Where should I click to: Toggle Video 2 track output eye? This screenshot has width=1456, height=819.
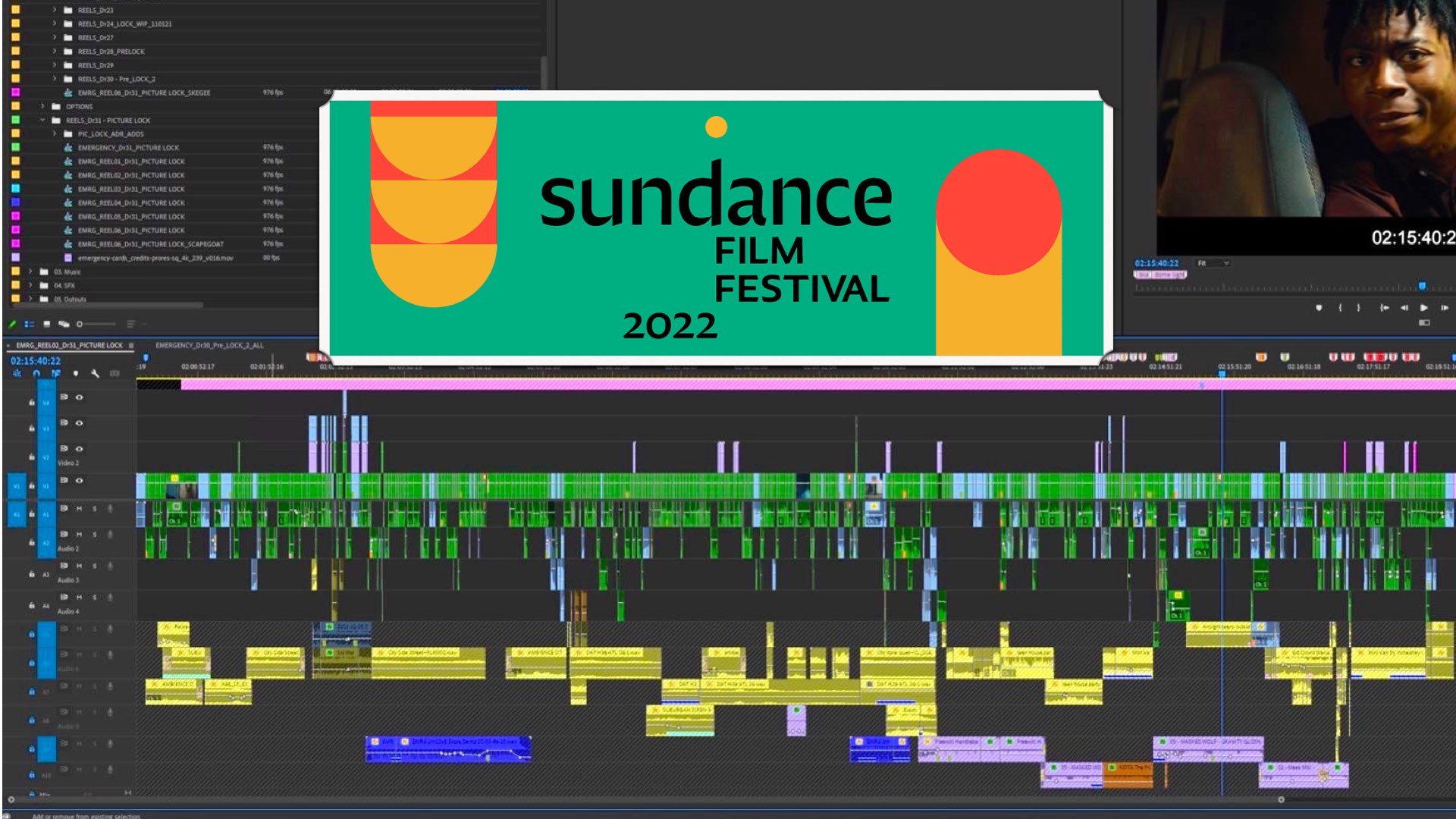pos(79,449)
